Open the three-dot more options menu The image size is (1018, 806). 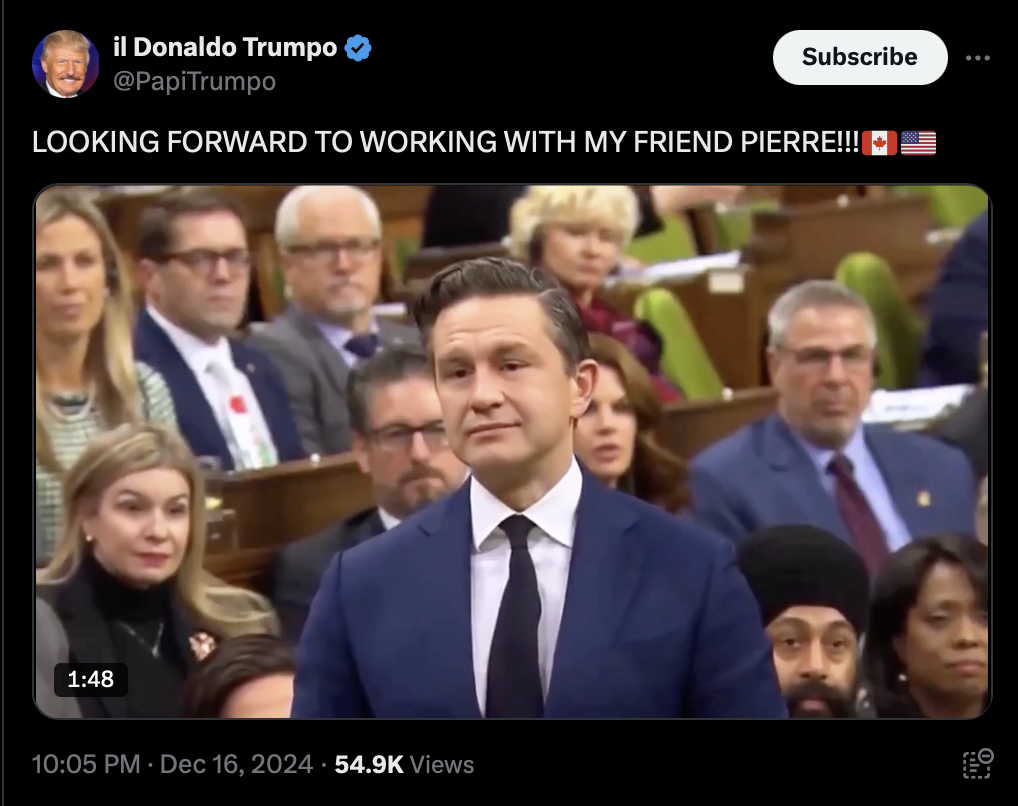click(977, 58)
